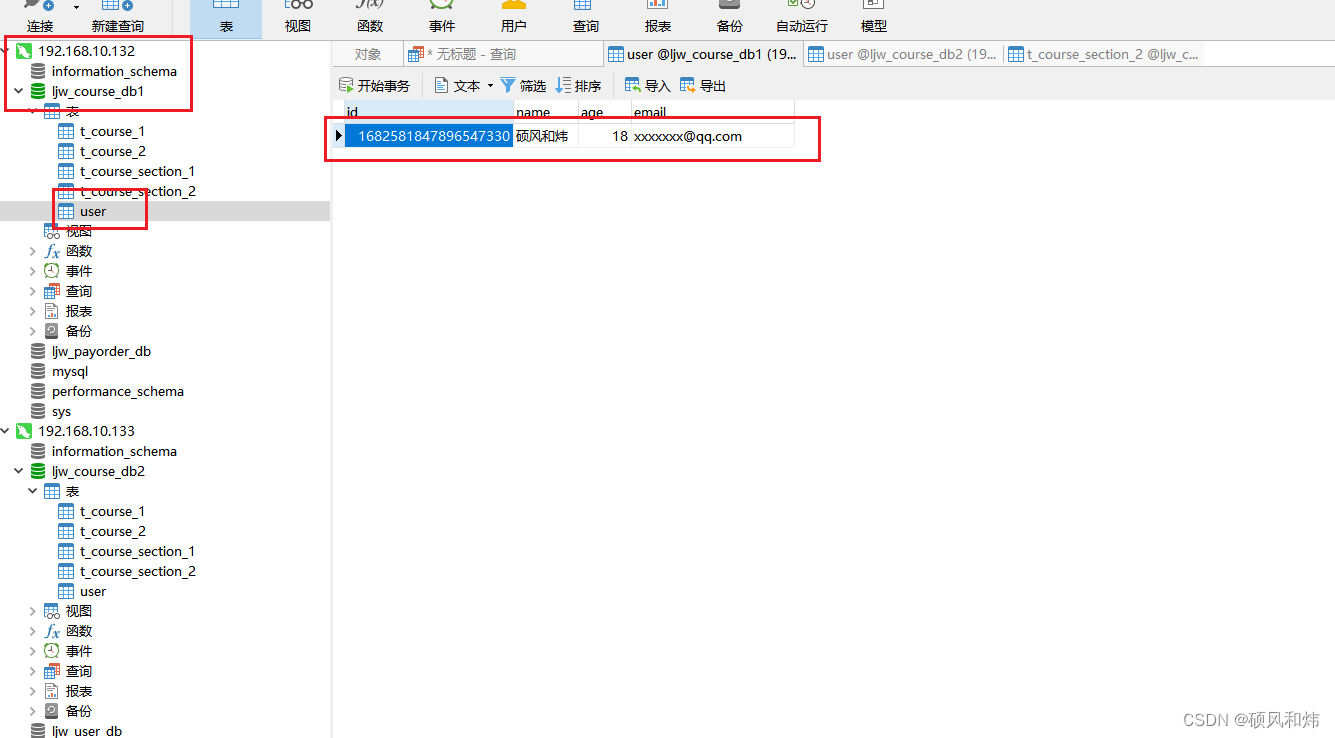Select the 表 toolbar button
The height and width of the screenshot is (738, 1335).
coord(226,17)
